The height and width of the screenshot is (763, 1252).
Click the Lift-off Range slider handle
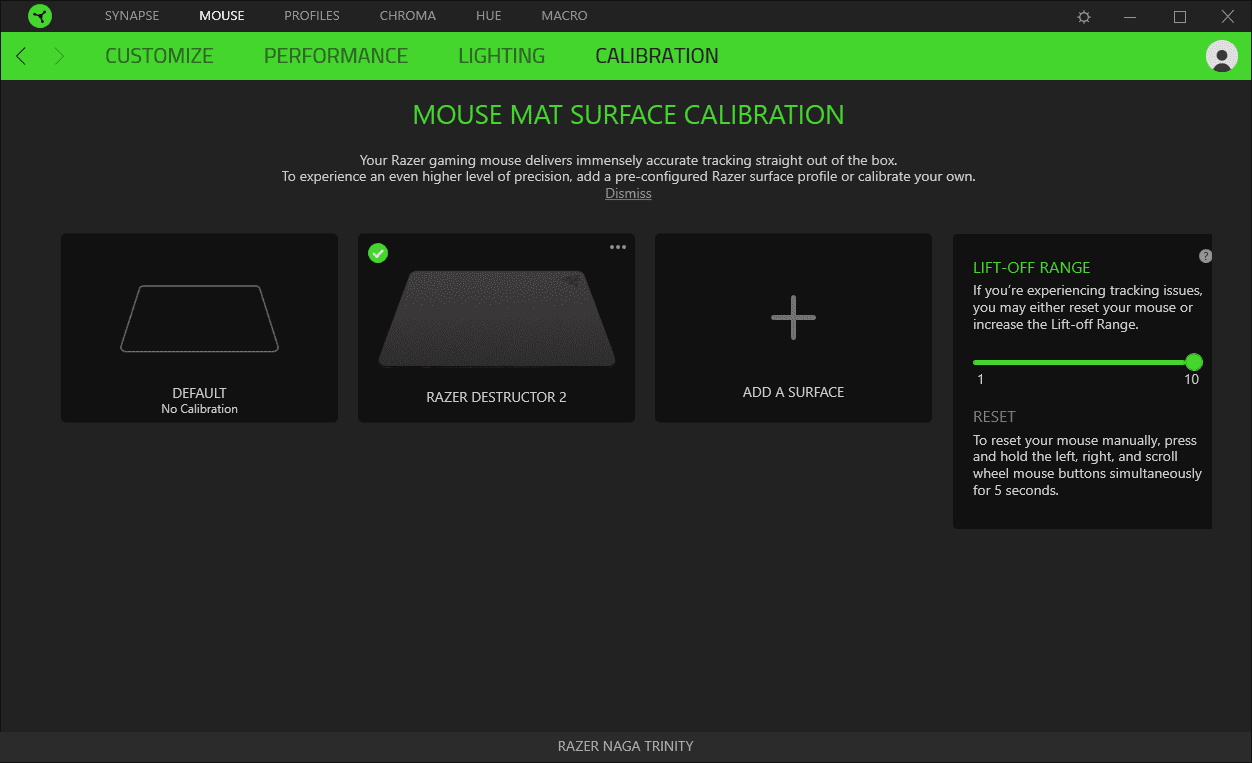point(1193,362)
